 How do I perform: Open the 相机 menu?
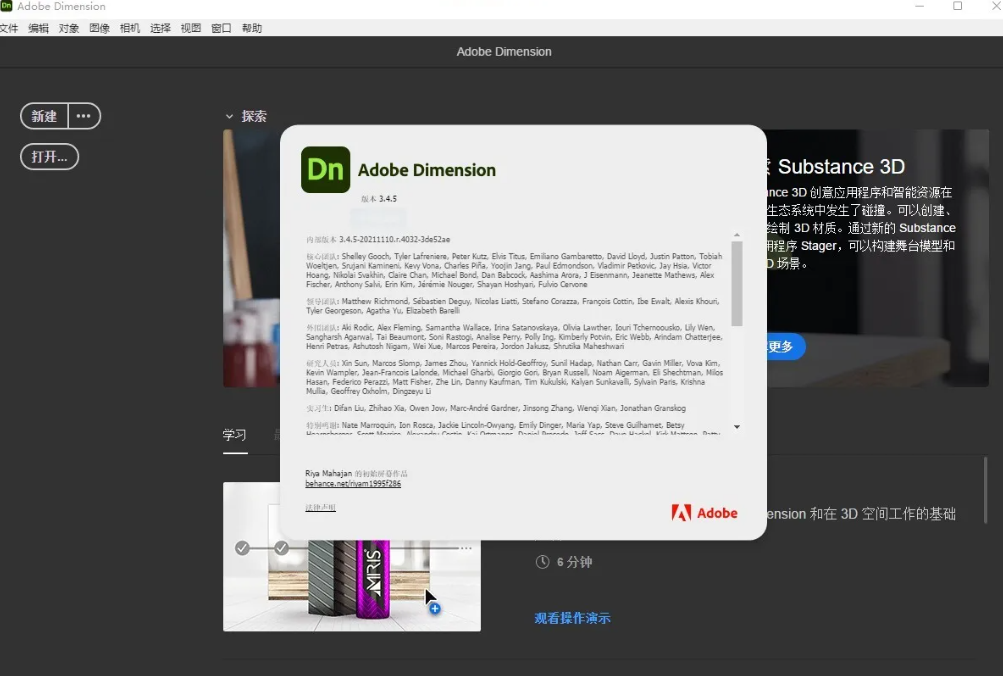point(129,28)
